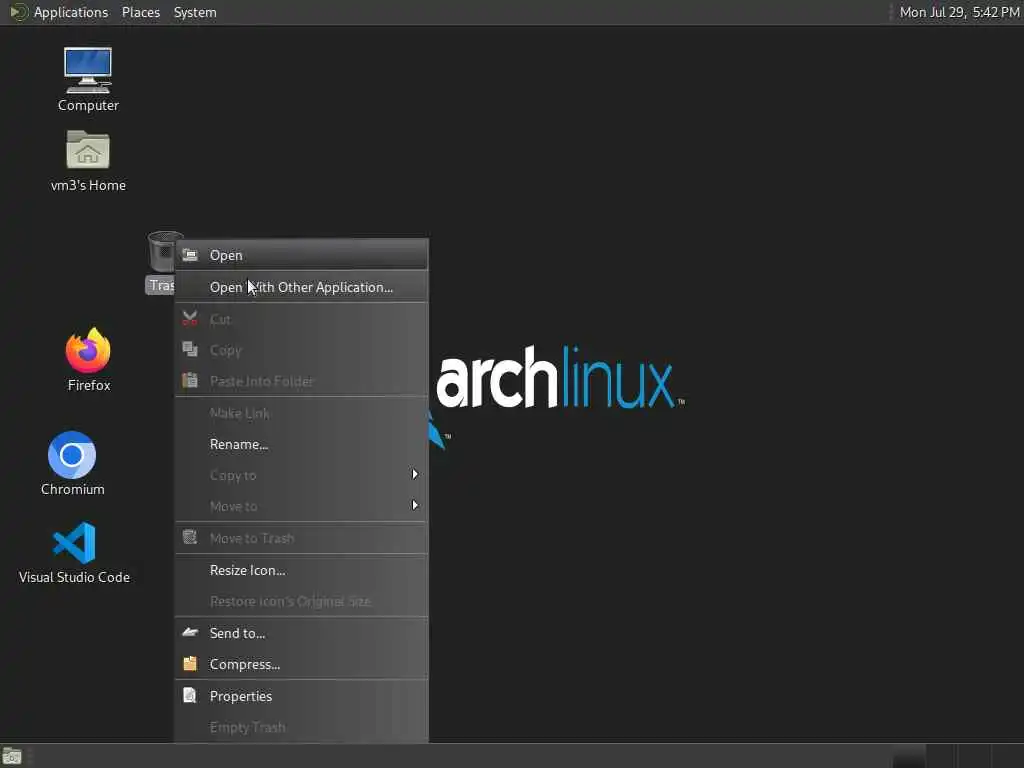Click Restore Icon's Original Size entry
1024x768 pixels.
click(302, 601)
